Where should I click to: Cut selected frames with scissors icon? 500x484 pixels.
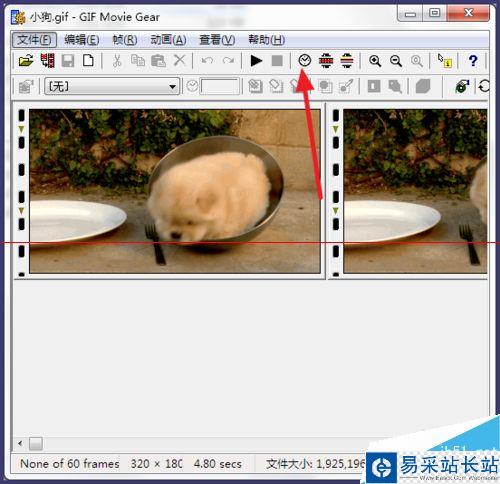(117, 61)
